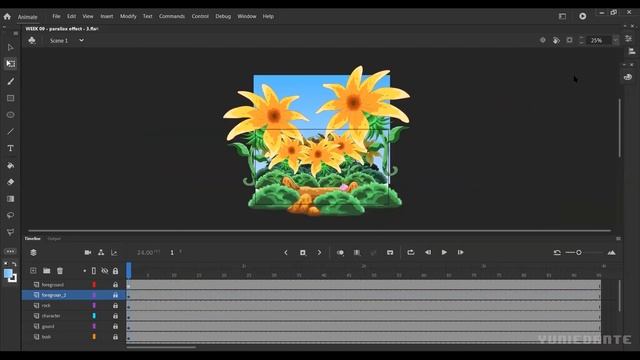This screenshot has height=360, width=640.
Task: Click the blue playhead at frame 1
Action: [129, 270]
